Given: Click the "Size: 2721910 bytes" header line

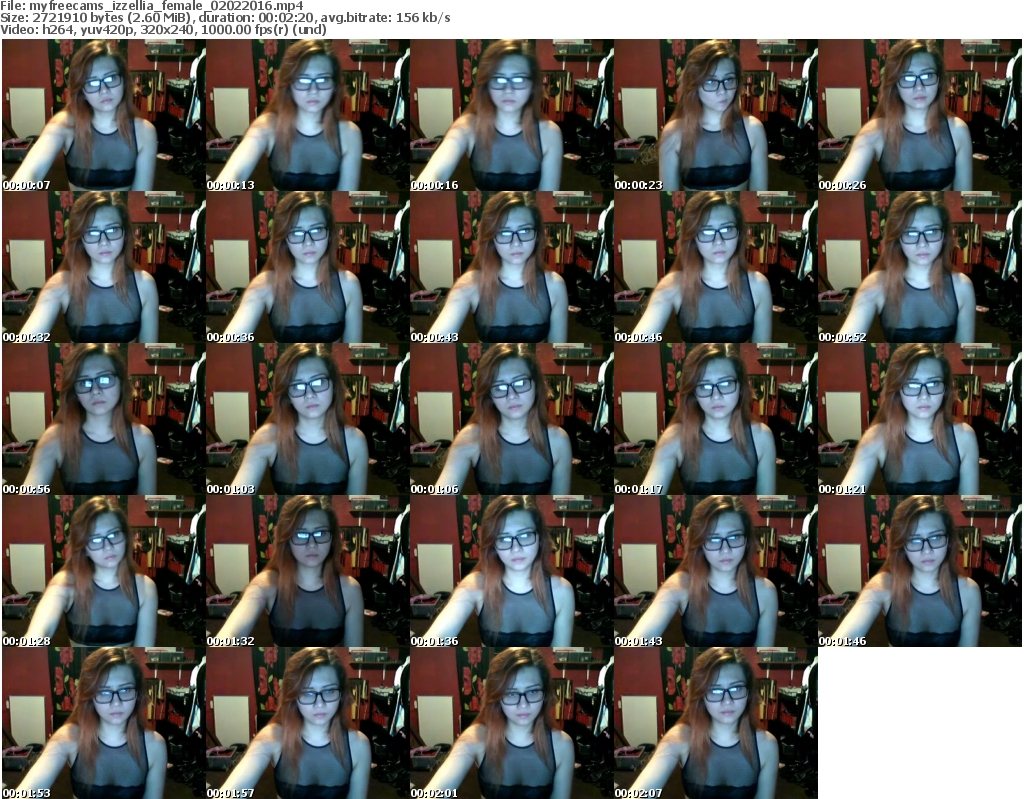Looking at the screenshot, I should pos(225,18).
